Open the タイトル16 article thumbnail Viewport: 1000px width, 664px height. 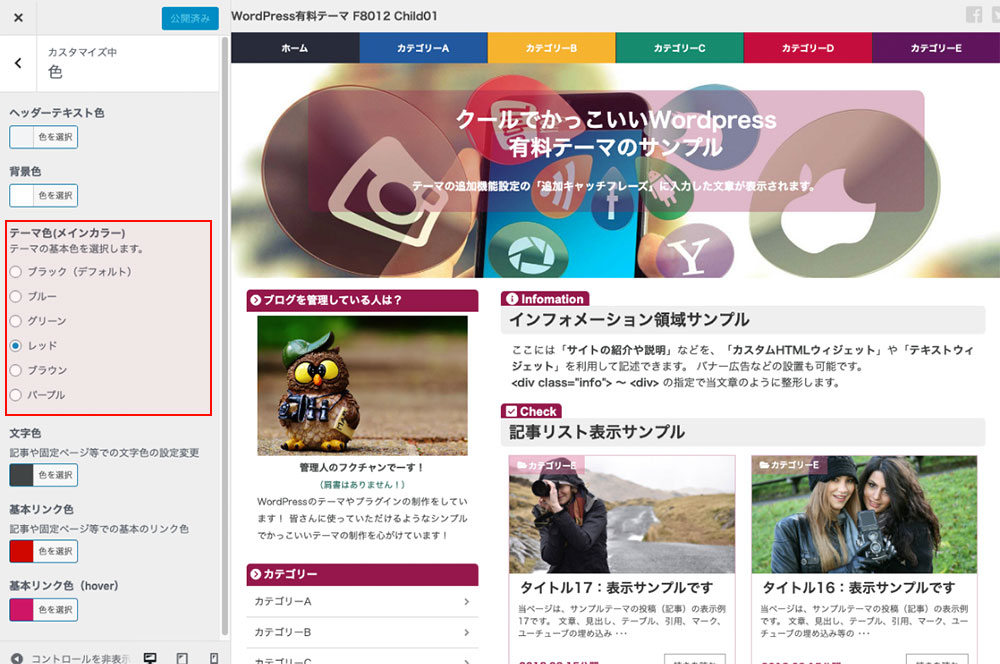tap(864, 514)
